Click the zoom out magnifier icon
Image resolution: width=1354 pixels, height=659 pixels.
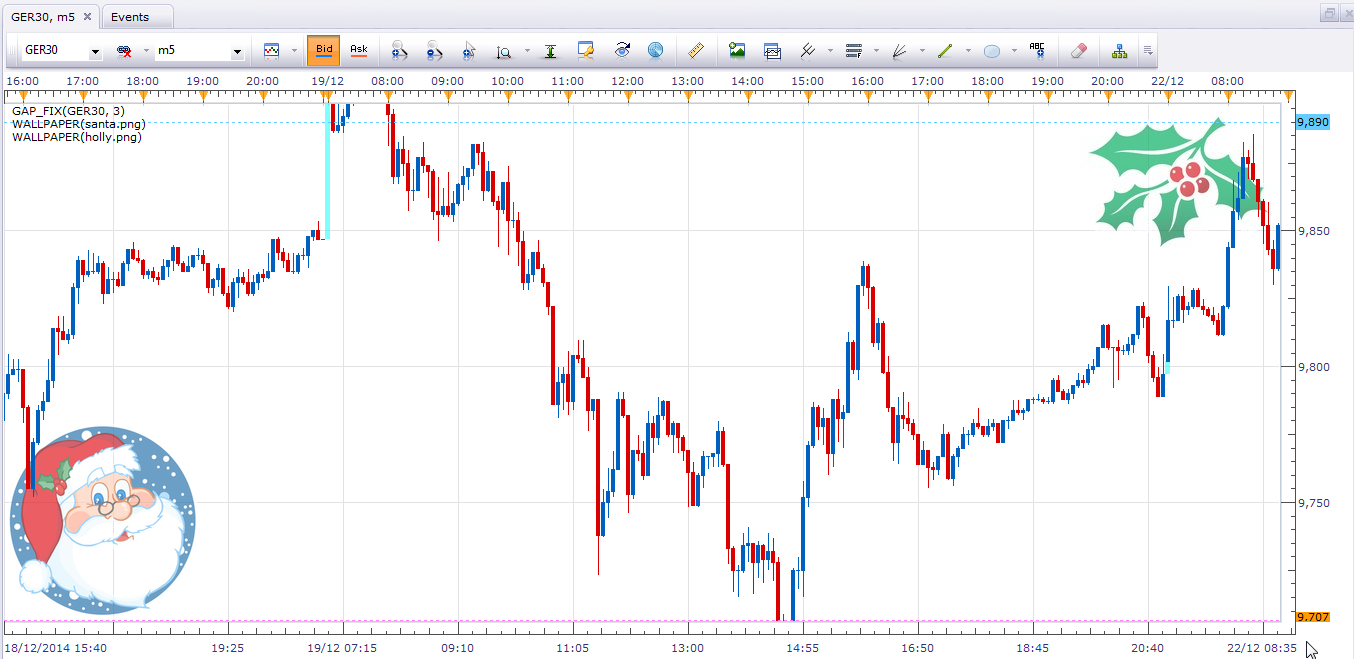click(433, 50)
